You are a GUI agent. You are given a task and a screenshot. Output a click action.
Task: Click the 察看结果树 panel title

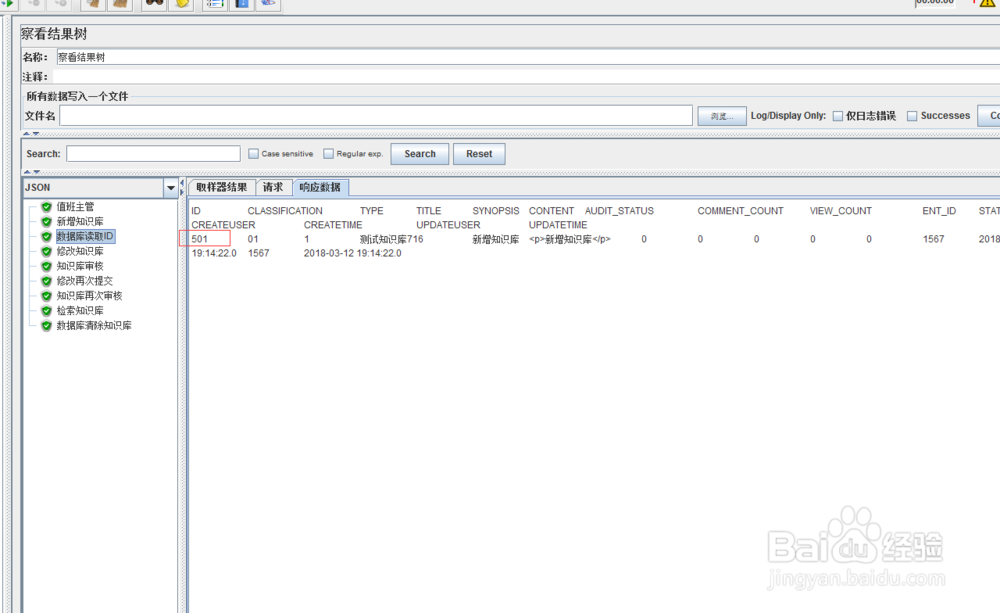click(x=54, y=34)
